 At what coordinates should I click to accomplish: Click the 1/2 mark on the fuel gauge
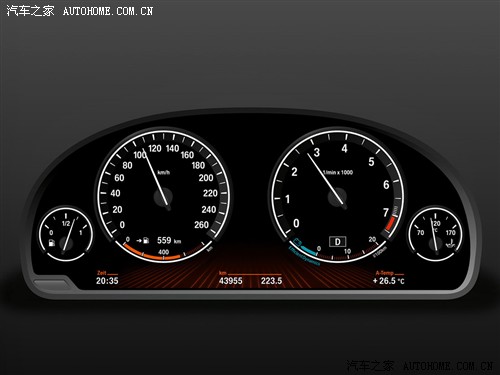pos(66,224)
